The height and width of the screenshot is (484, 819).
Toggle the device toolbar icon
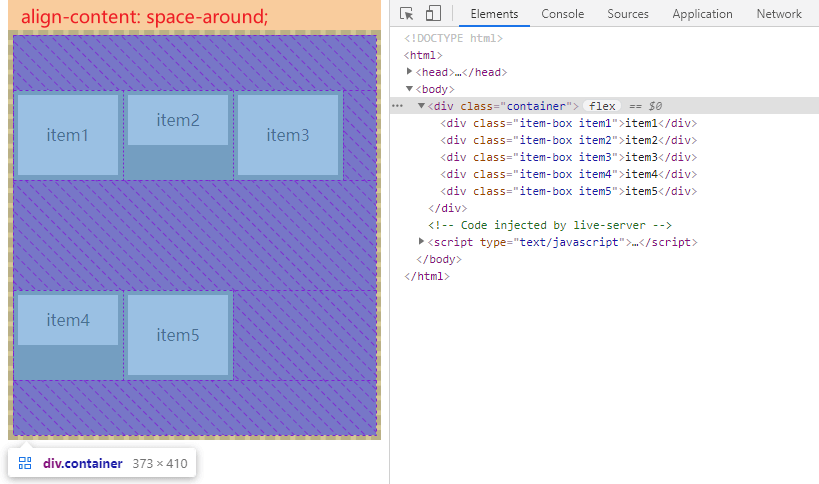[433, 14]
